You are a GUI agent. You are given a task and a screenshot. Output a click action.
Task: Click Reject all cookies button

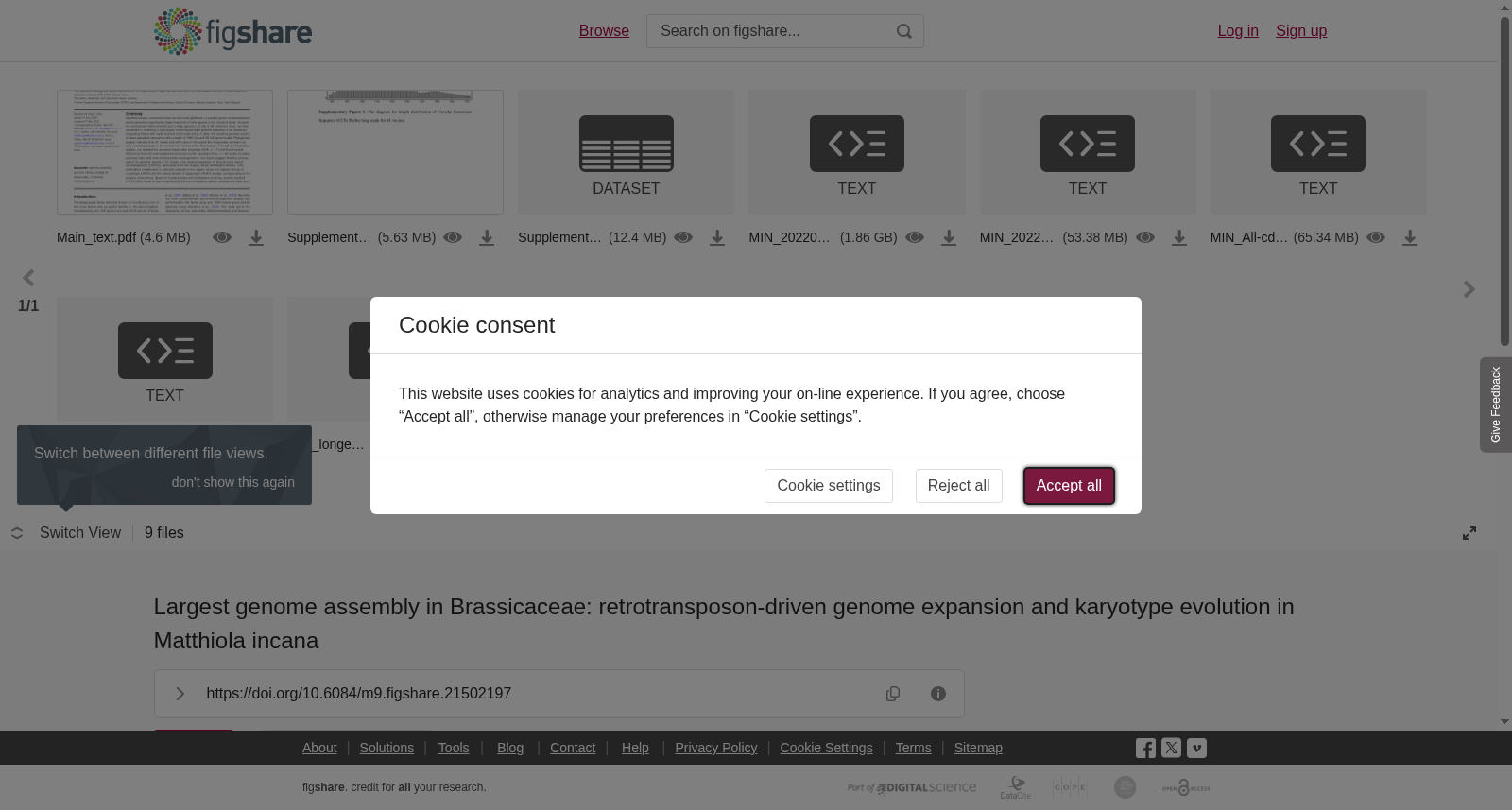[x=958, y=486]
